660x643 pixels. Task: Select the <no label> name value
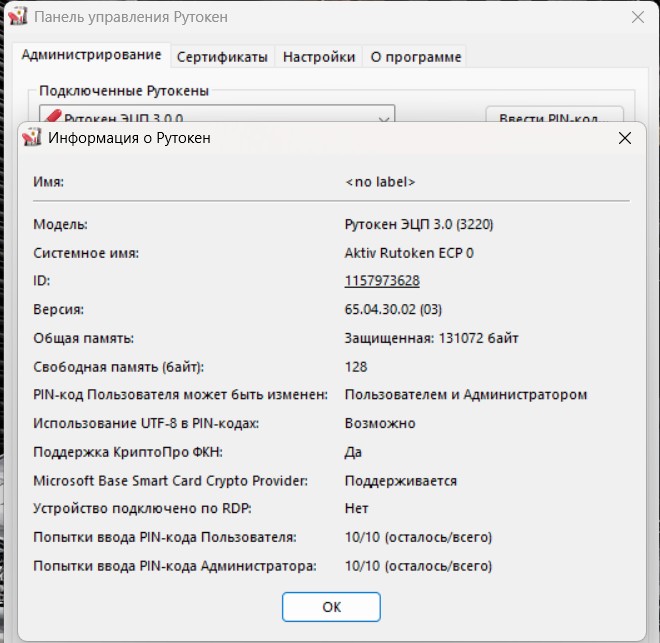coord(380,182)
